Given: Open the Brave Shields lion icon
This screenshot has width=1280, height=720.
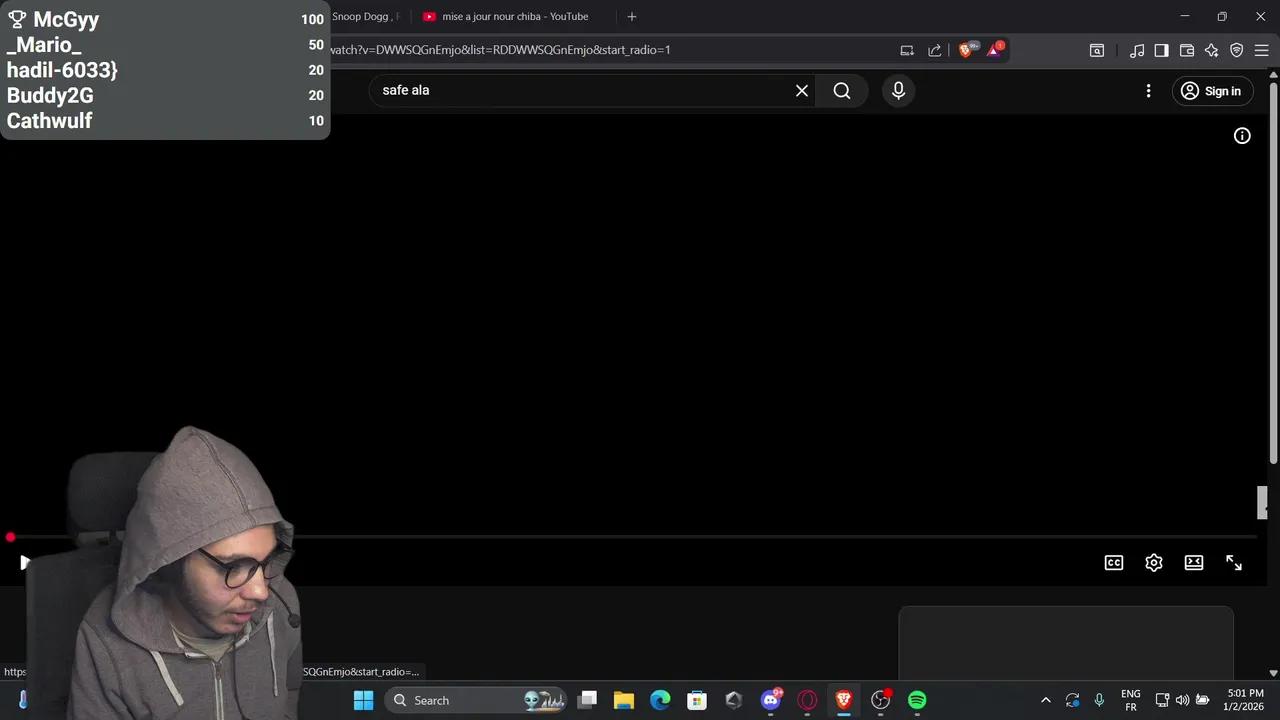Looking at the screenshot, I should (x=966, y=50).
